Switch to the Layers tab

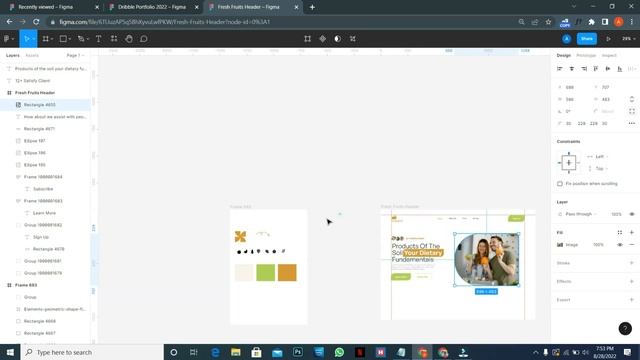tap(13, 55)
